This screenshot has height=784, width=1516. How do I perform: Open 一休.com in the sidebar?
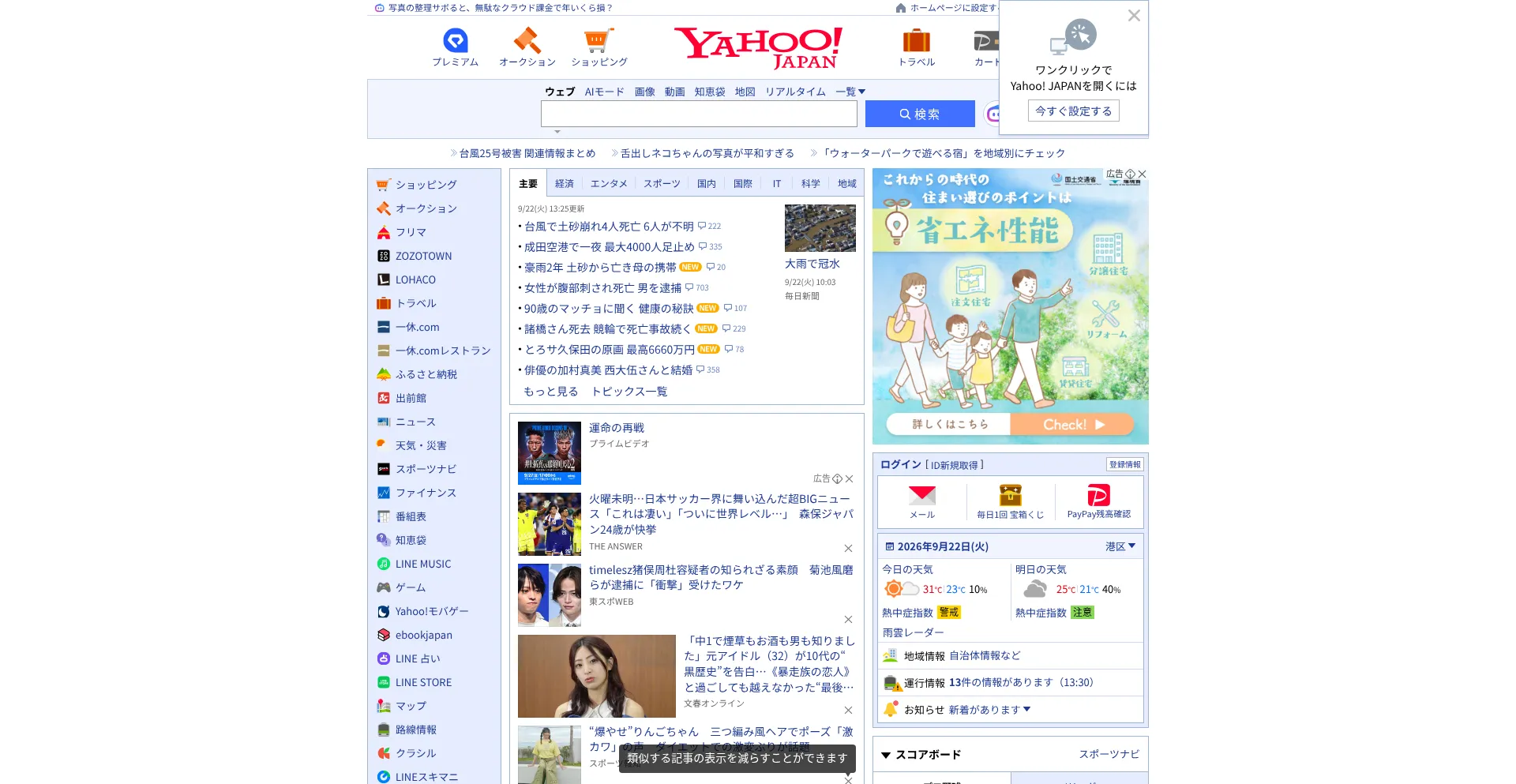coord(417,327)
